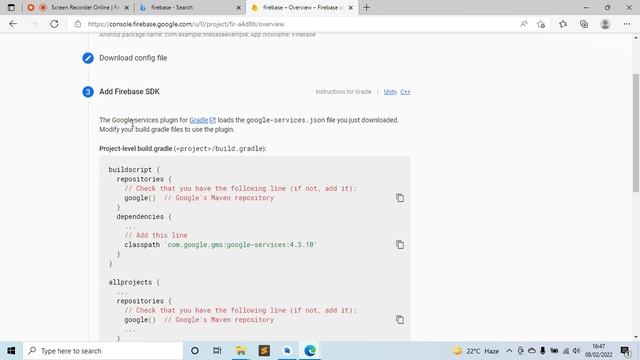This screenshot has width=640, height=360.
Task: Open the Gradle documentation link
Action: 199,120
